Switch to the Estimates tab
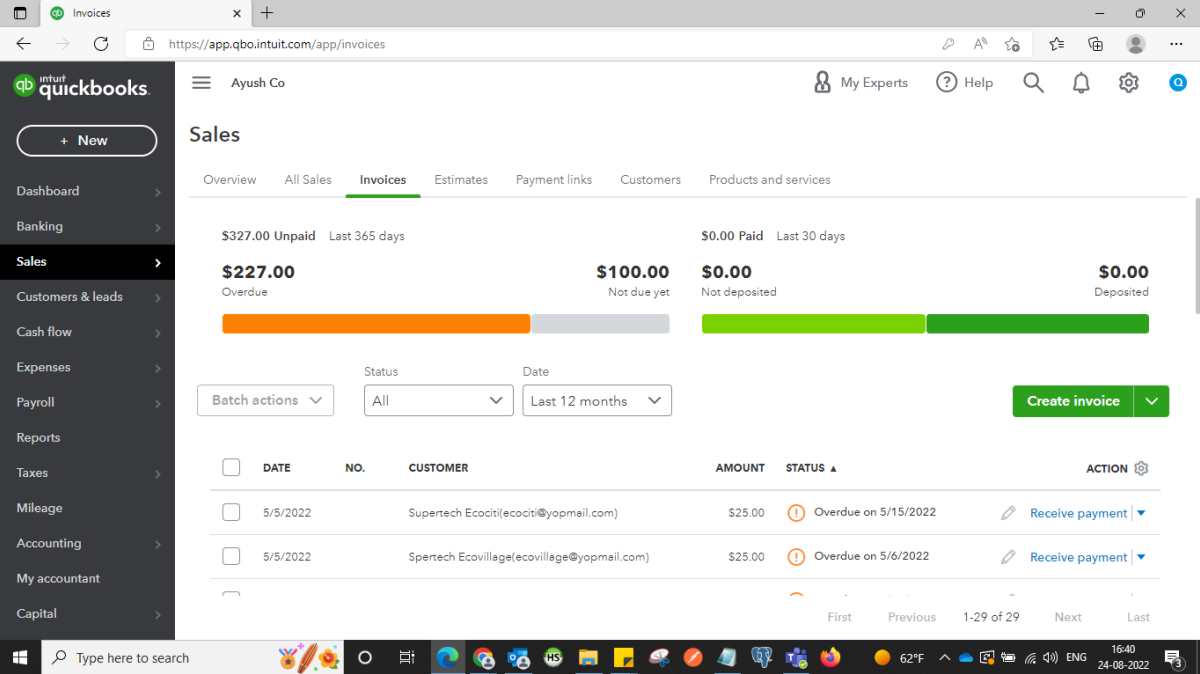This screenshot has height=674, width=1200. pos(461,180)
